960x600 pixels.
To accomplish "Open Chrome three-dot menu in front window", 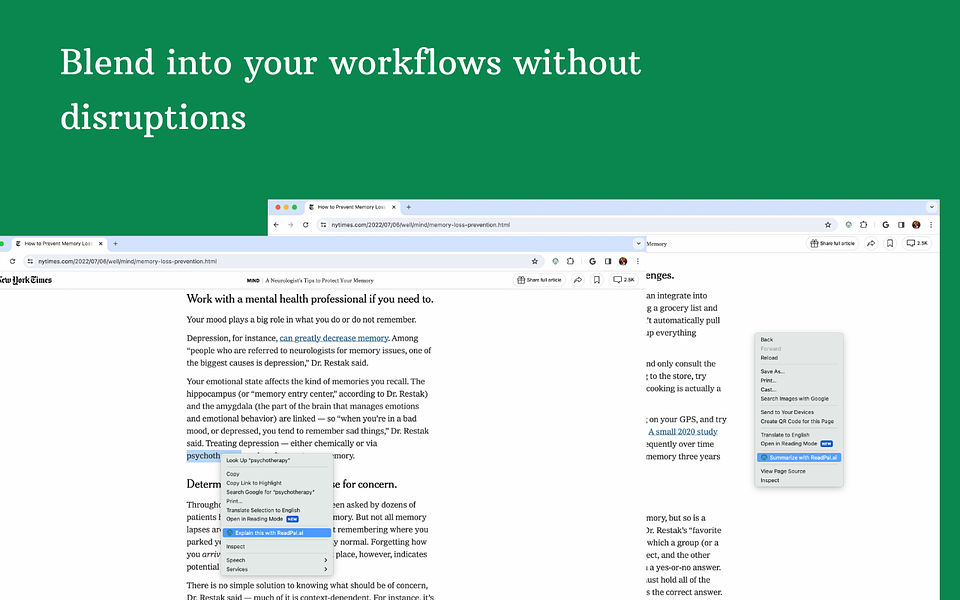I will [637, 261].
